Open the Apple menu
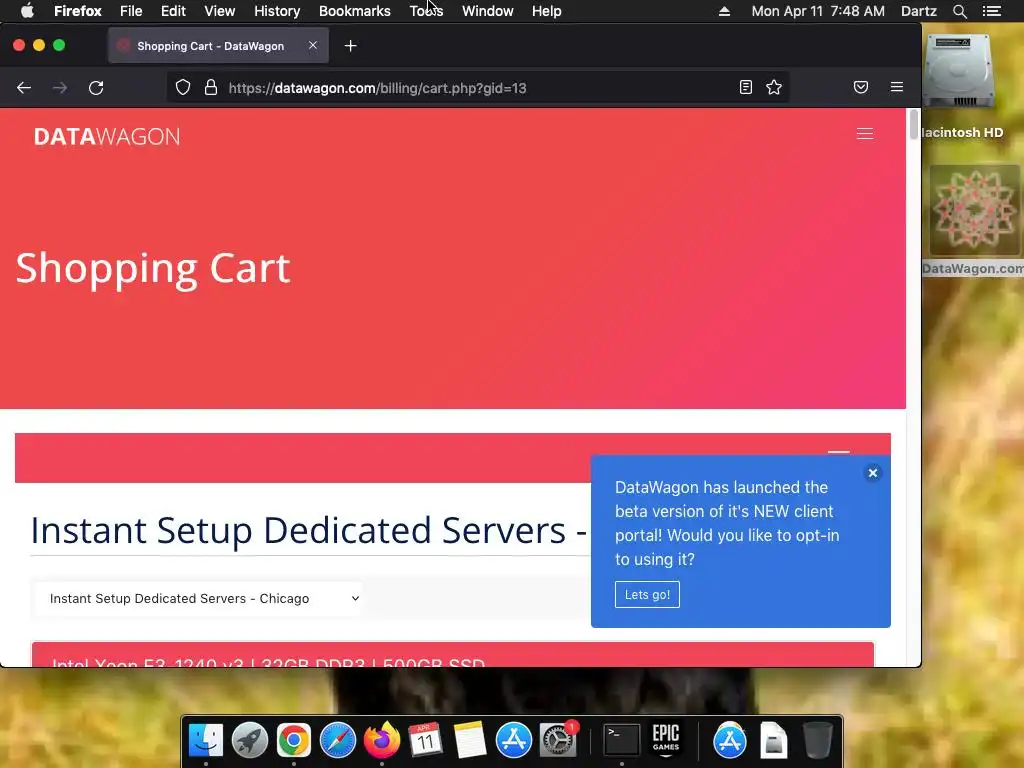 [x=27, y=11]
